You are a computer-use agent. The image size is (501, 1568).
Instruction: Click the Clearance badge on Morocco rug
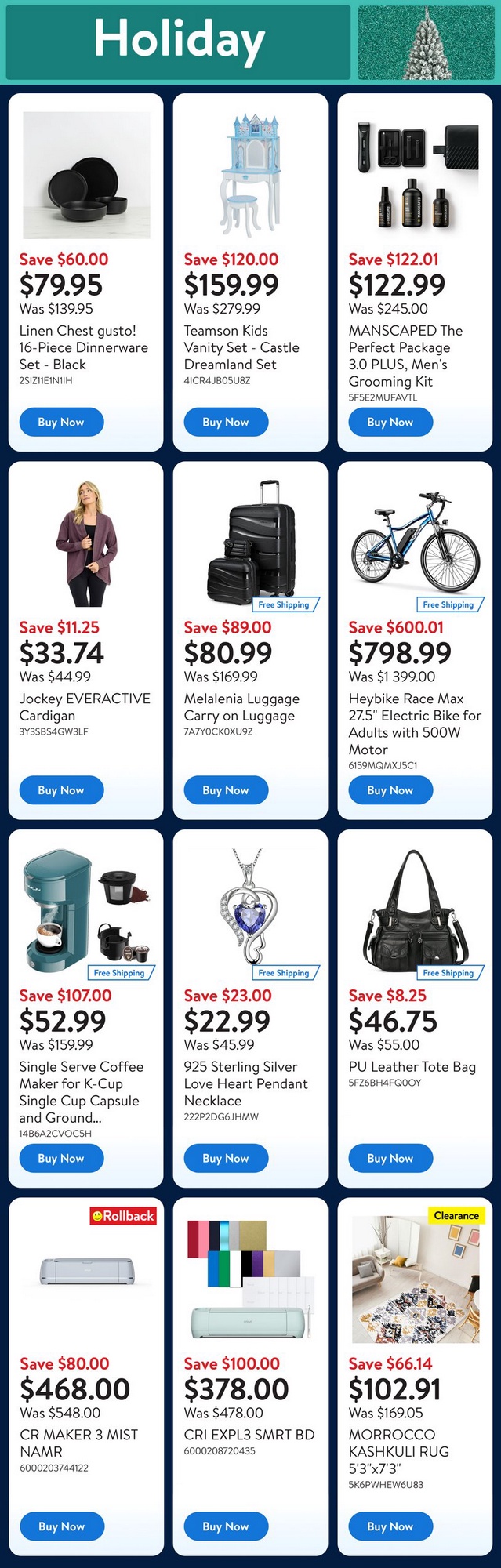456,1215
